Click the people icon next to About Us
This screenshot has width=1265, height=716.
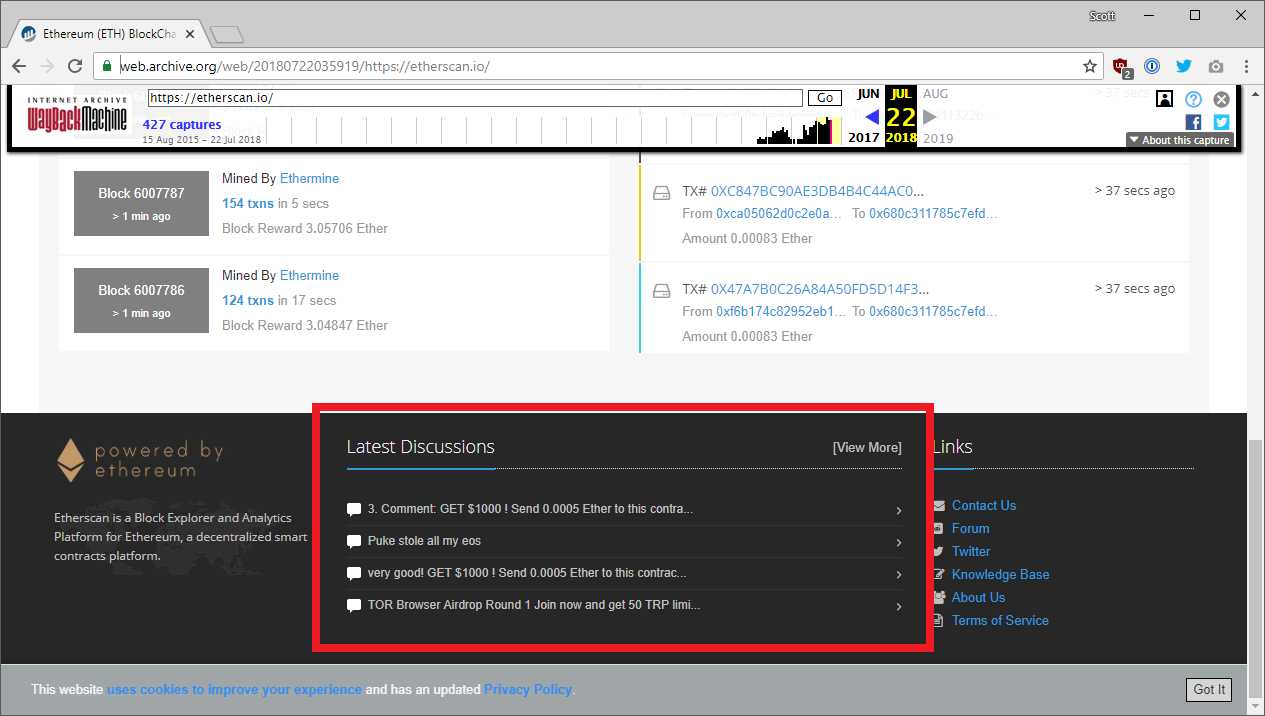(x=938, y=598)
